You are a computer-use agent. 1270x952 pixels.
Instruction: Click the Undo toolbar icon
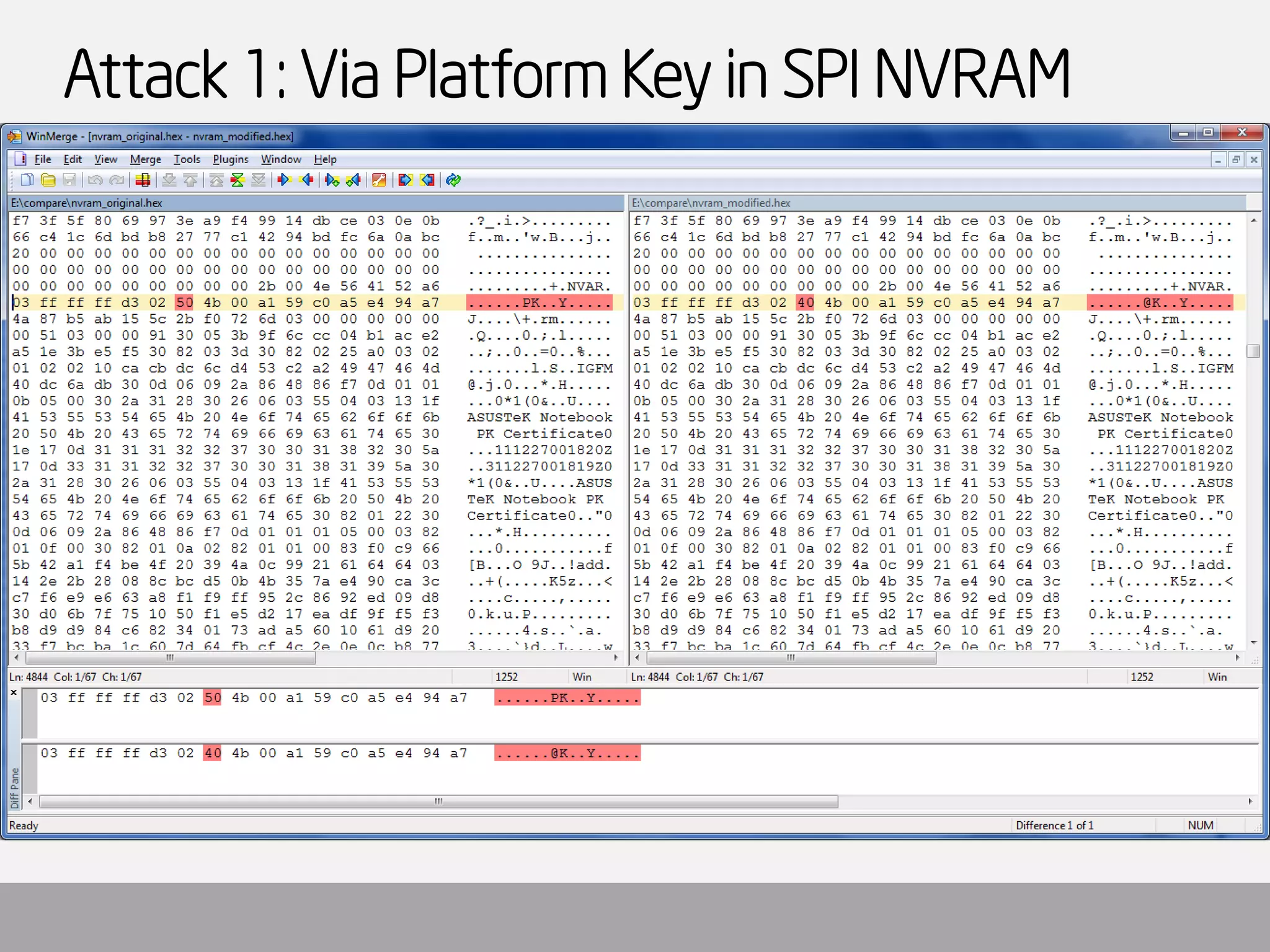tap(95, 180)
